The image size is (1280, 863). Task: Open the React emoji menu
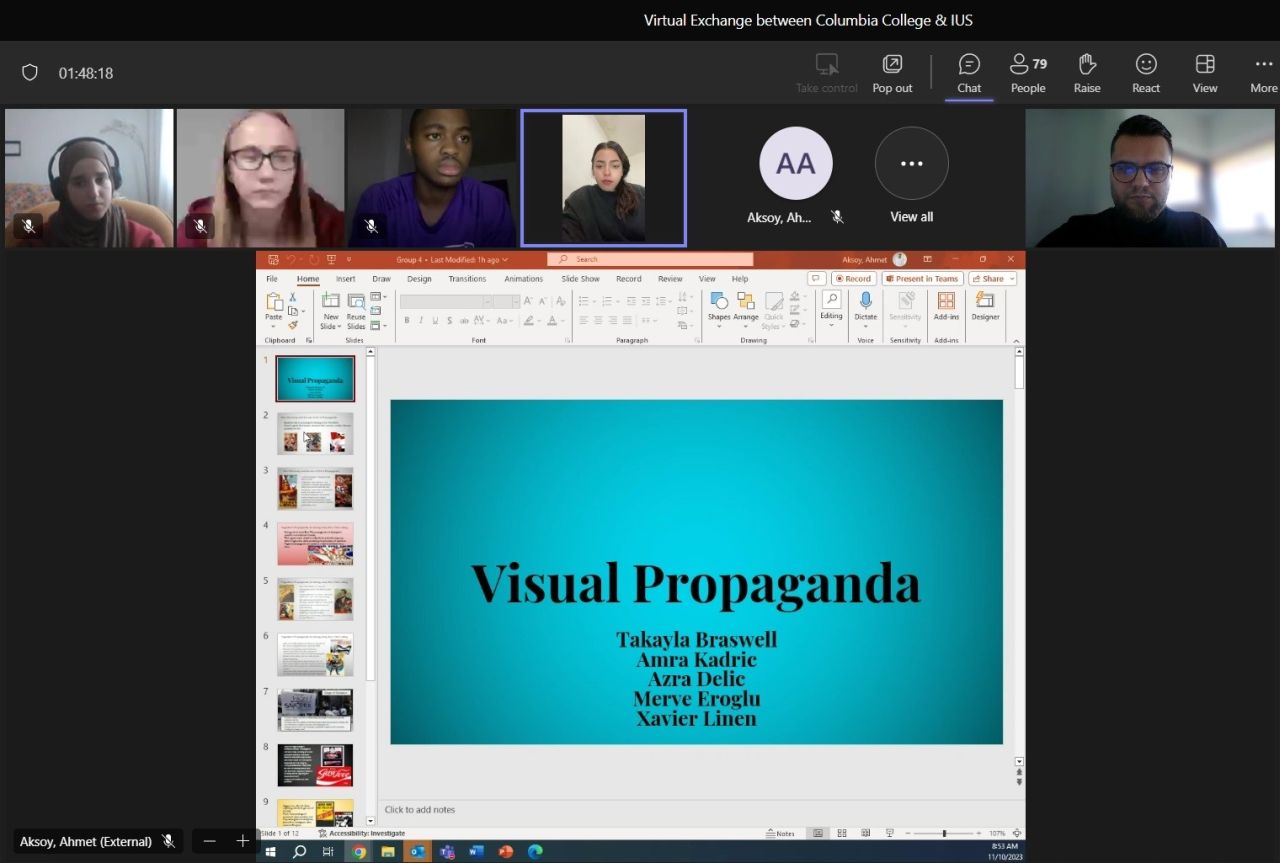1145,73
